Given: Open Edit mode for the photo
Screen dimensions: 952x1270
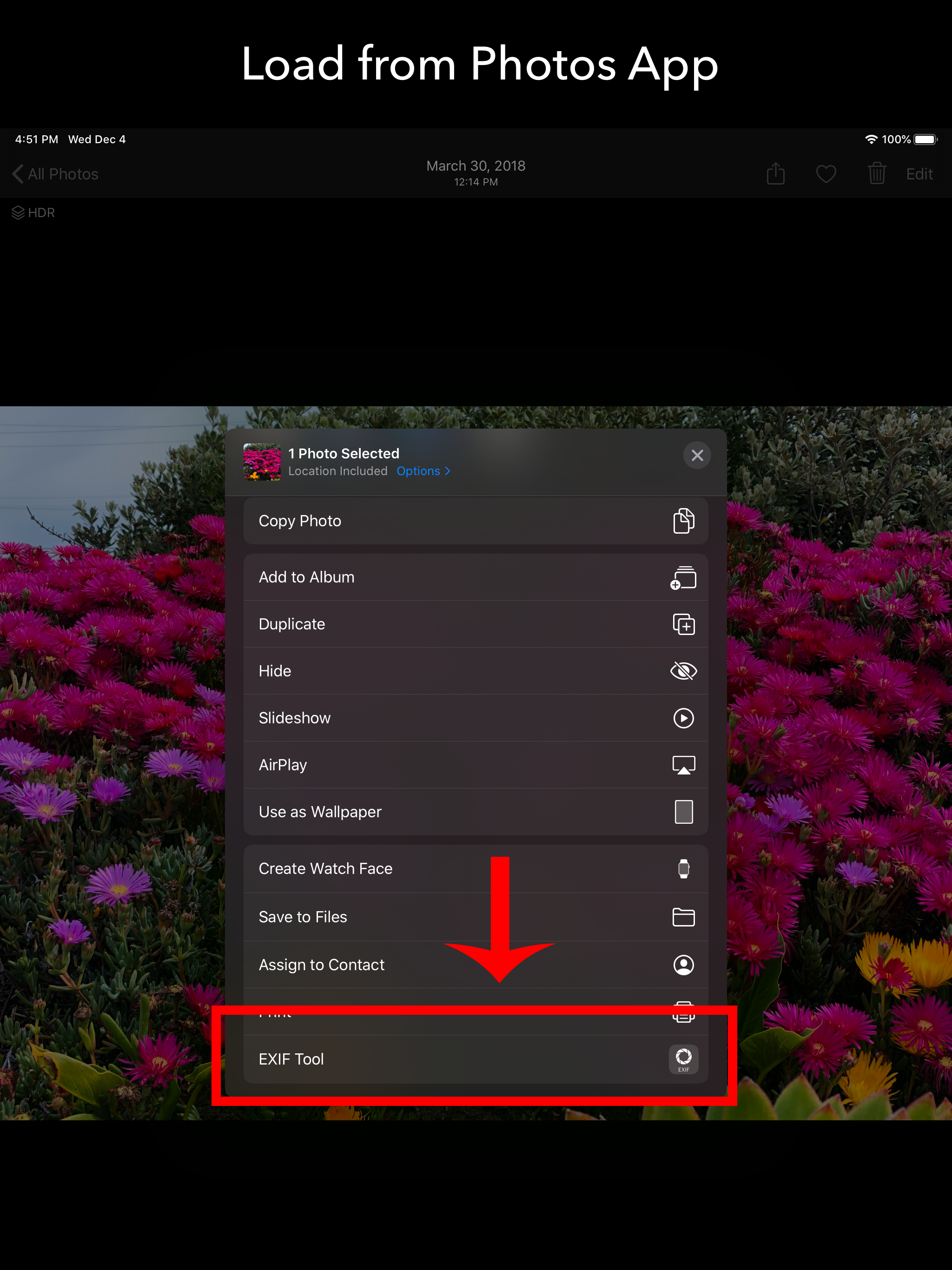Looking at the screenshot, I should [x=919, y=174].
